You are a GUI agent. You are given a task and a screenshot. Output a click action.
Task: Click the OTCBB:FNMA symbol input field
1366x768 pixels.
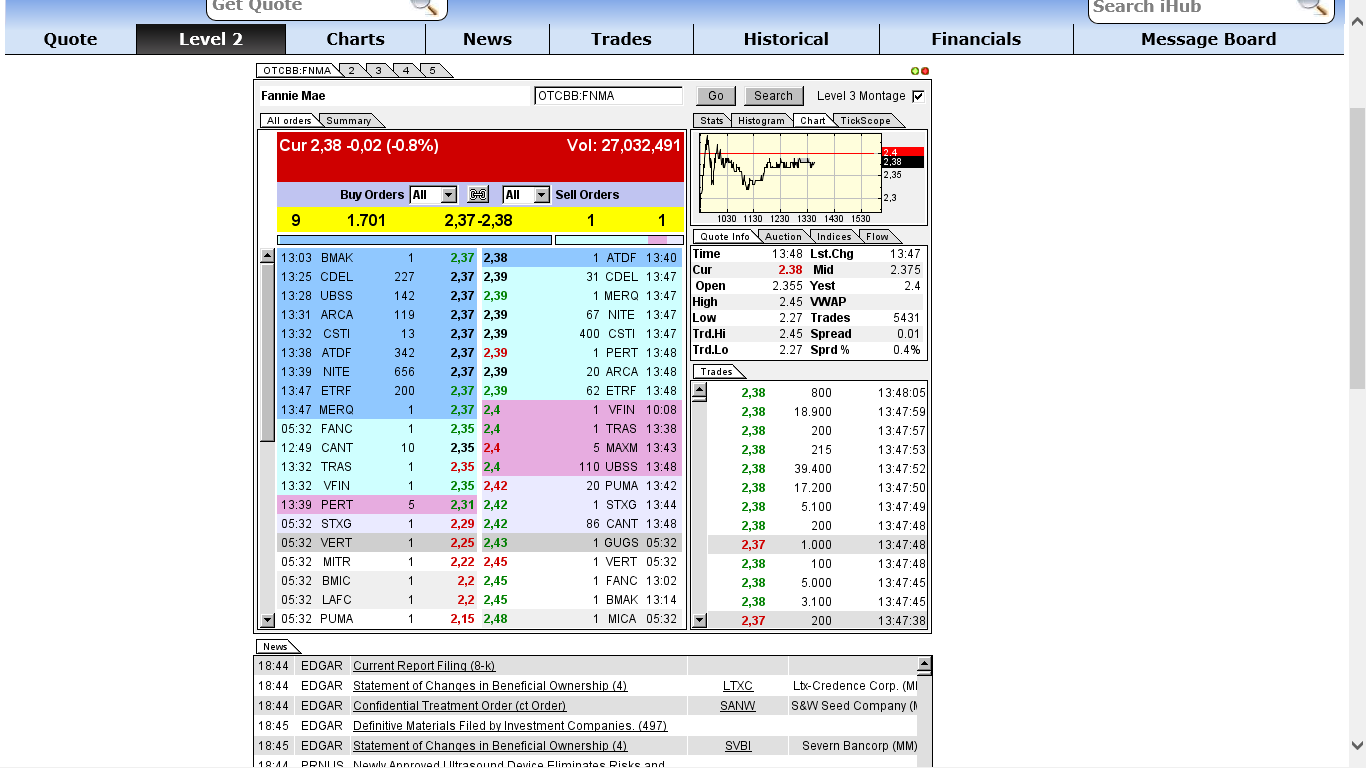[x=610, y=95]
